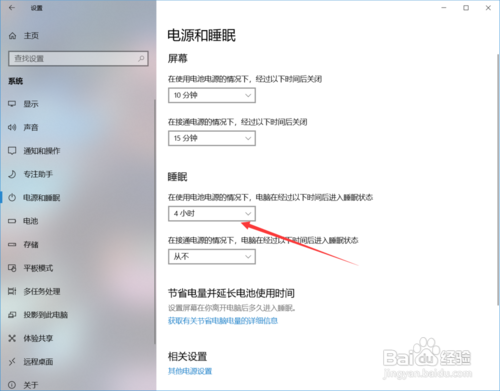Click the sidebar navigation scrollbar

coord(155,222)
